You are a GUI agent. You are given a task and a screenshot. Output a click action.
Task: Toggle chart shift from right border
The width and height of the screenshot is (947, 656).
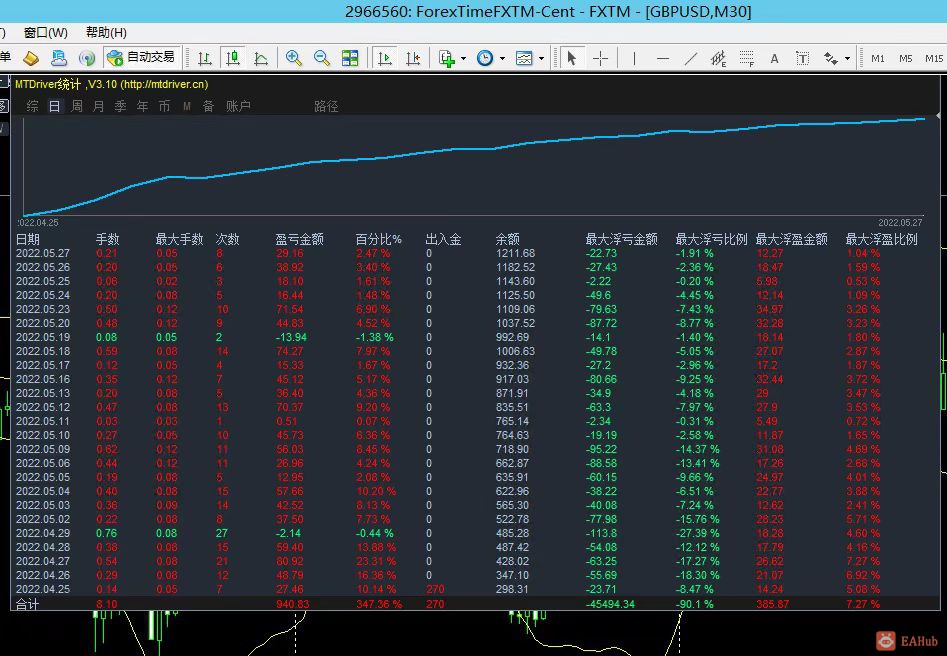pos(413,58)
